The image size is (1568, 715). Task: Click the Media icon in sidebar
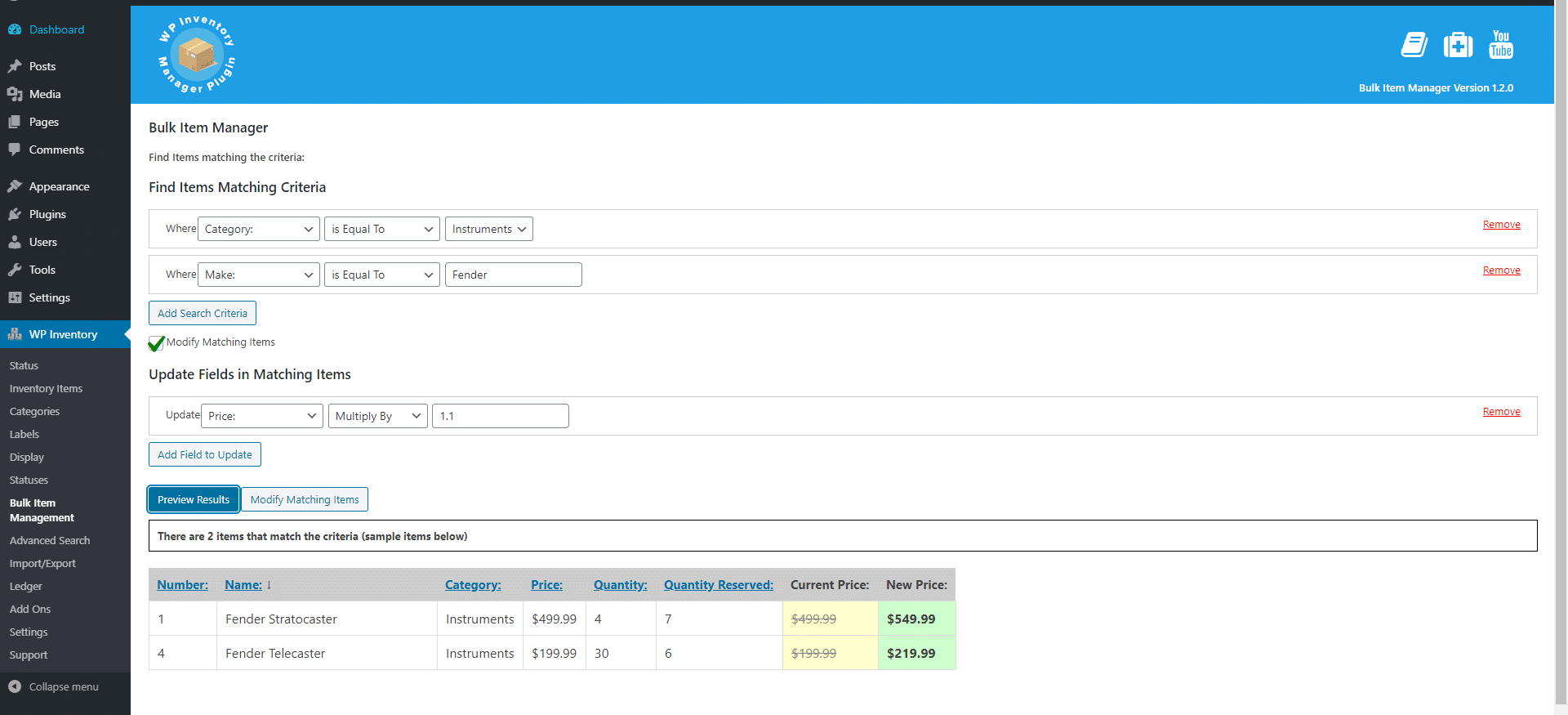15,94
